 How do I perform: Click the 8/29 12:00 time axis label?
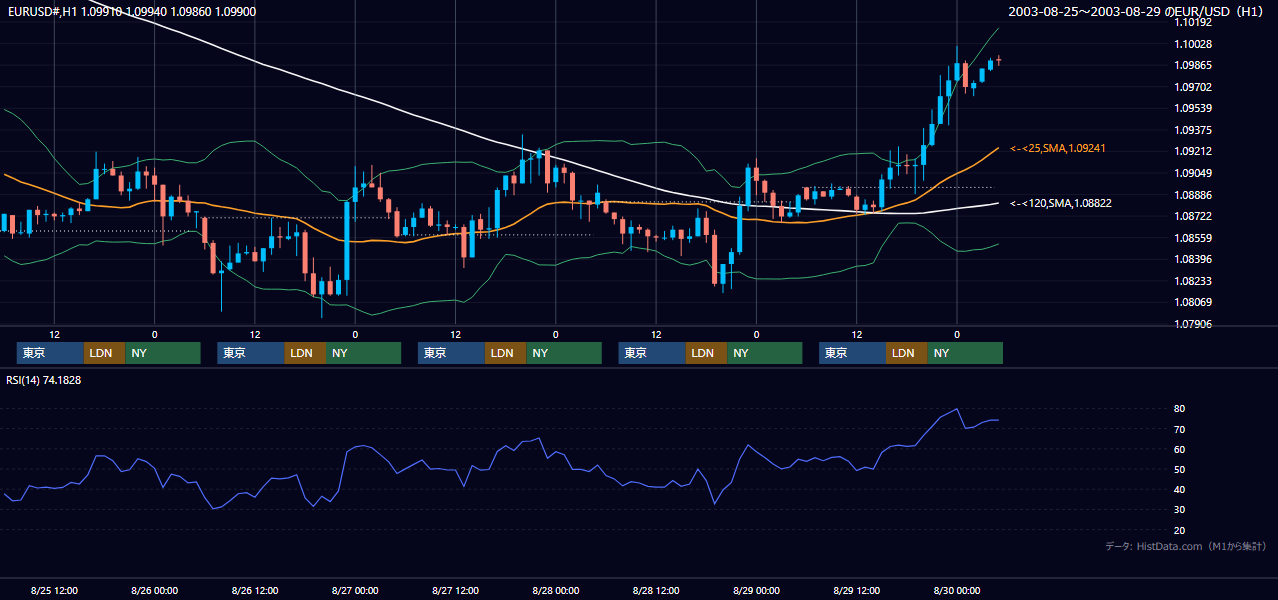(x=856, y=590)
